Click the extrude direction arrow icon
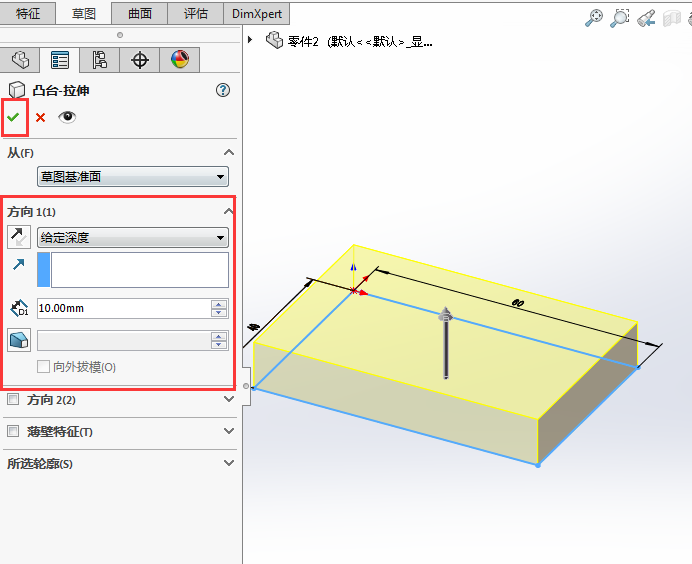The height and width of the screenshot is (564, 692). tap(19, 264)
